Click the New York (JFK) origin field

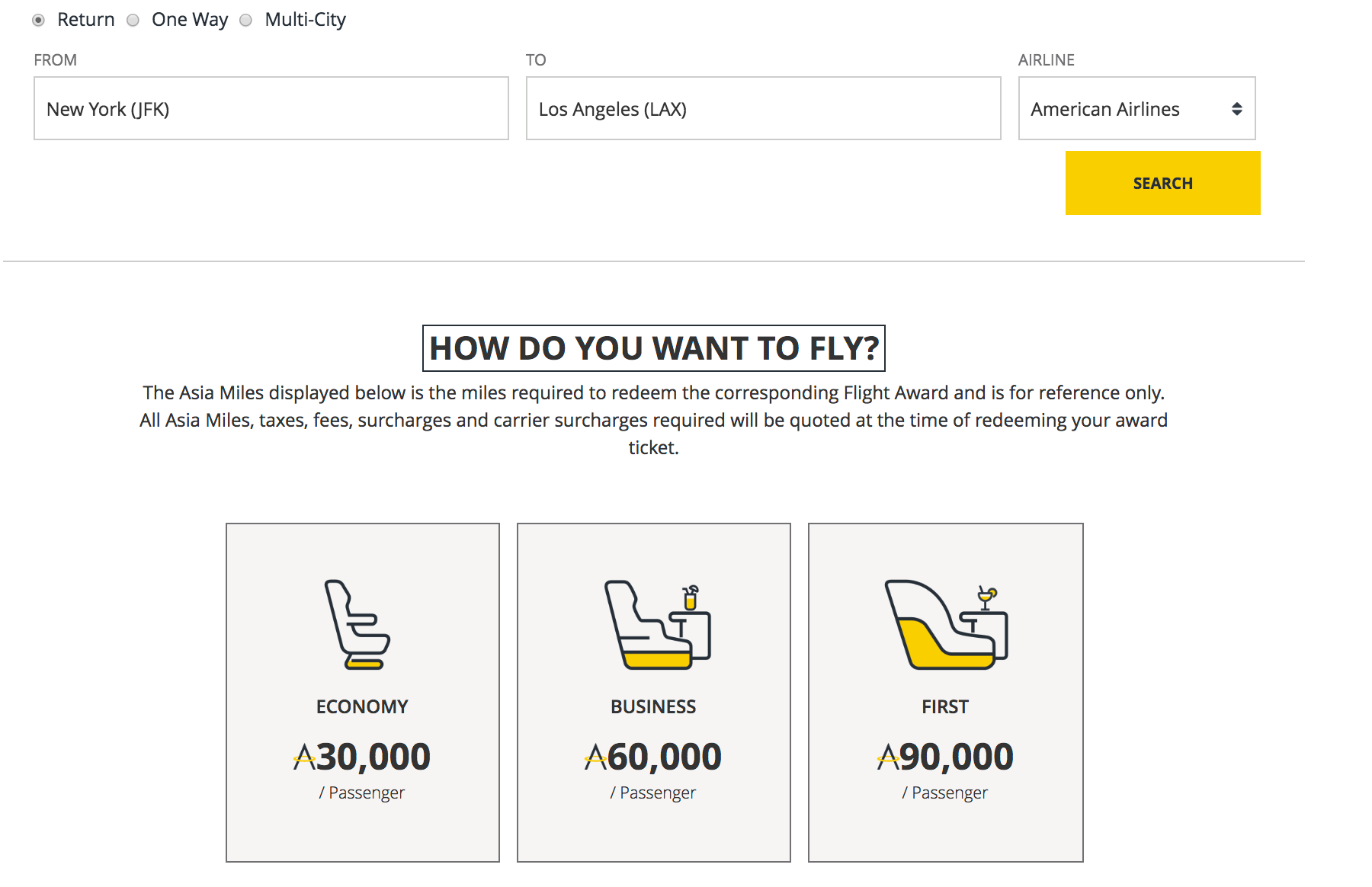coord(271,108)
